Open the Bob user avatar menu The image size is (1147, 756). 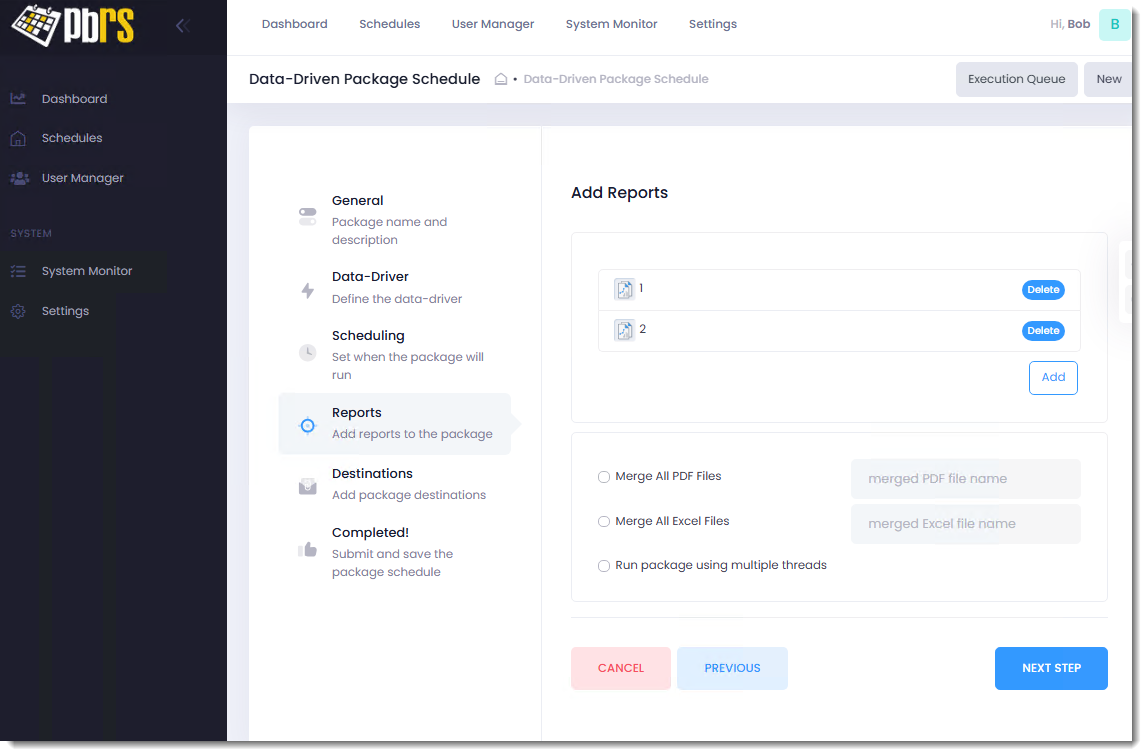pos(1114,24)
